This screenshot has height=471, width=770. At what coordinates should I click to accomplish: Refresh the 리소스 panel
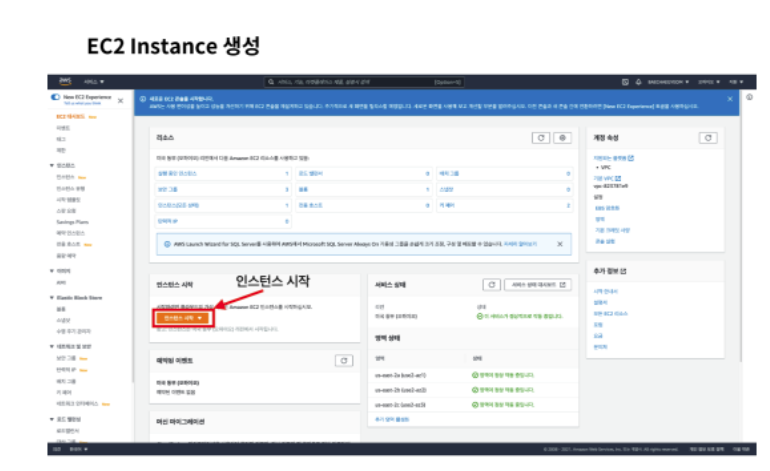541,138
